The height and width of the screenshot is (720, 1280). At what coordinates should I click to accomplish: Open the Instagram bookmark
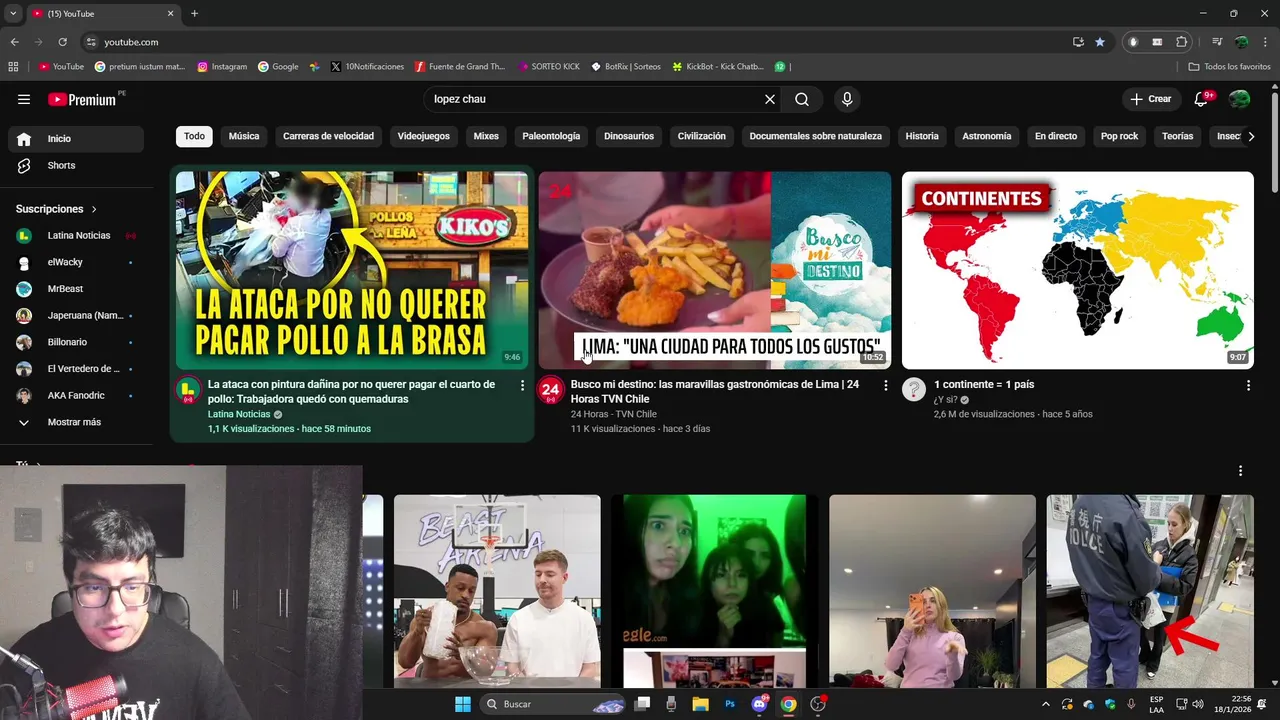pyautogui.click(x=222, y=67)
